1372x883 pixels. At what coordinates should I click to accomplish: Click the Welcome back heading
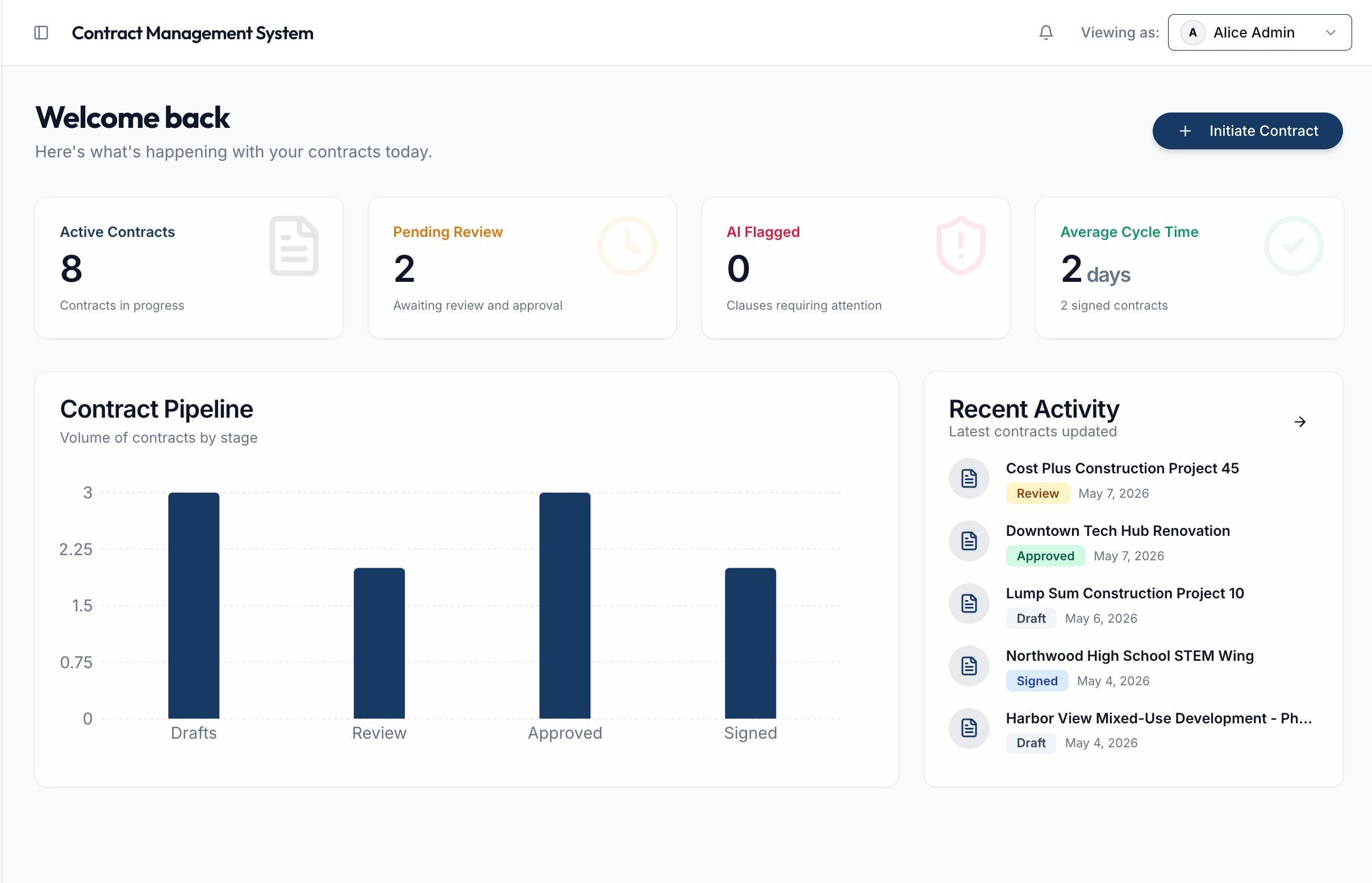(132, 118)
